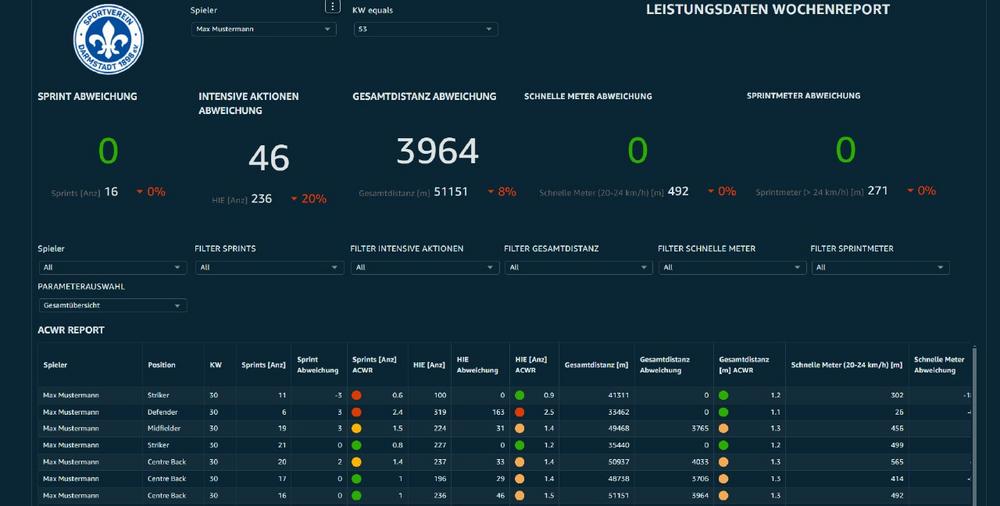Sort by the Position column header
Image resolution: width=1000 pixels, height=506 pixels.
pyautogui.click(x=161, y=365)
